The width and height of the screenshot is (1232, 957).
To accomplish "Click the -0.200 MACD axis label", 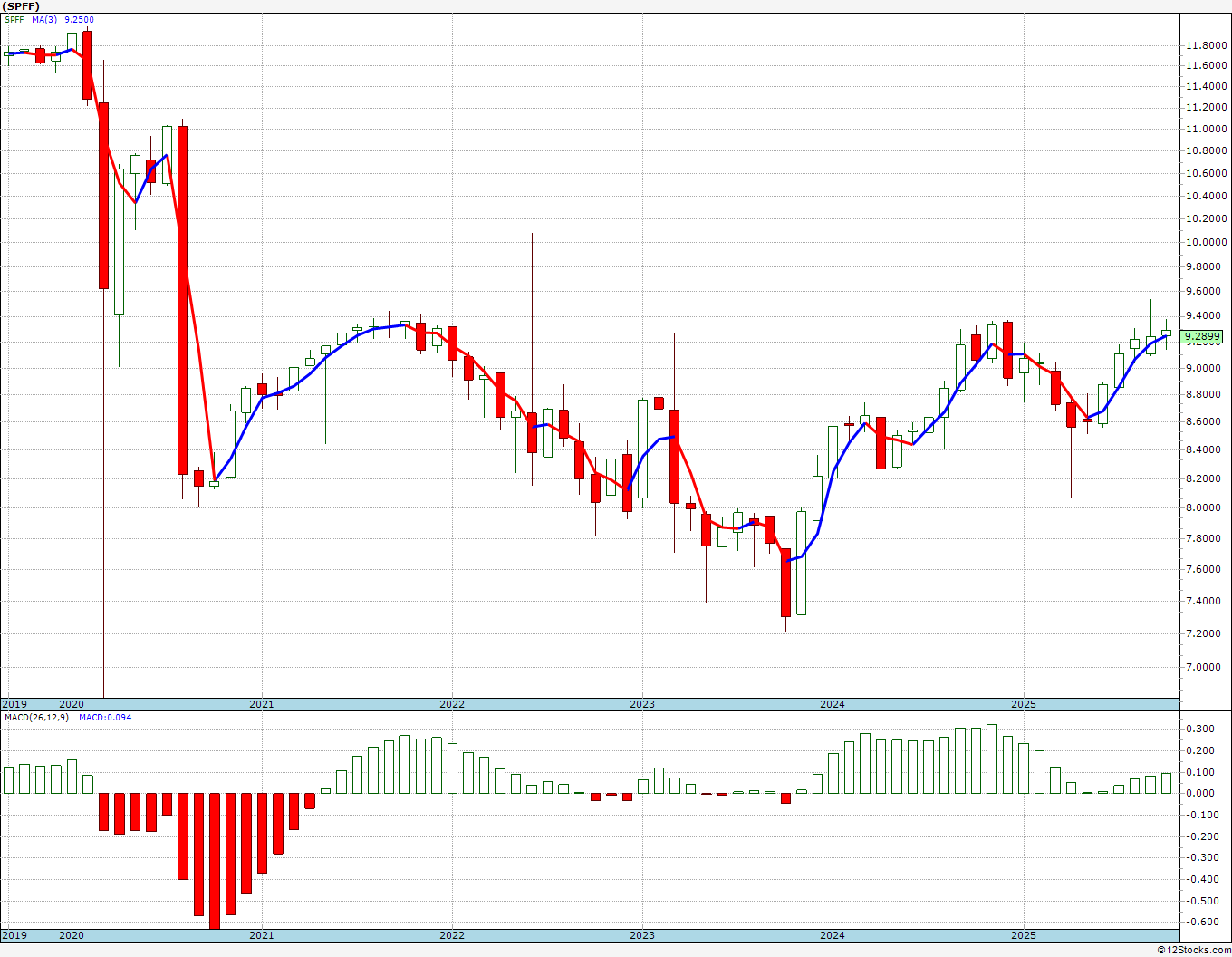I will click(1204, 836).
